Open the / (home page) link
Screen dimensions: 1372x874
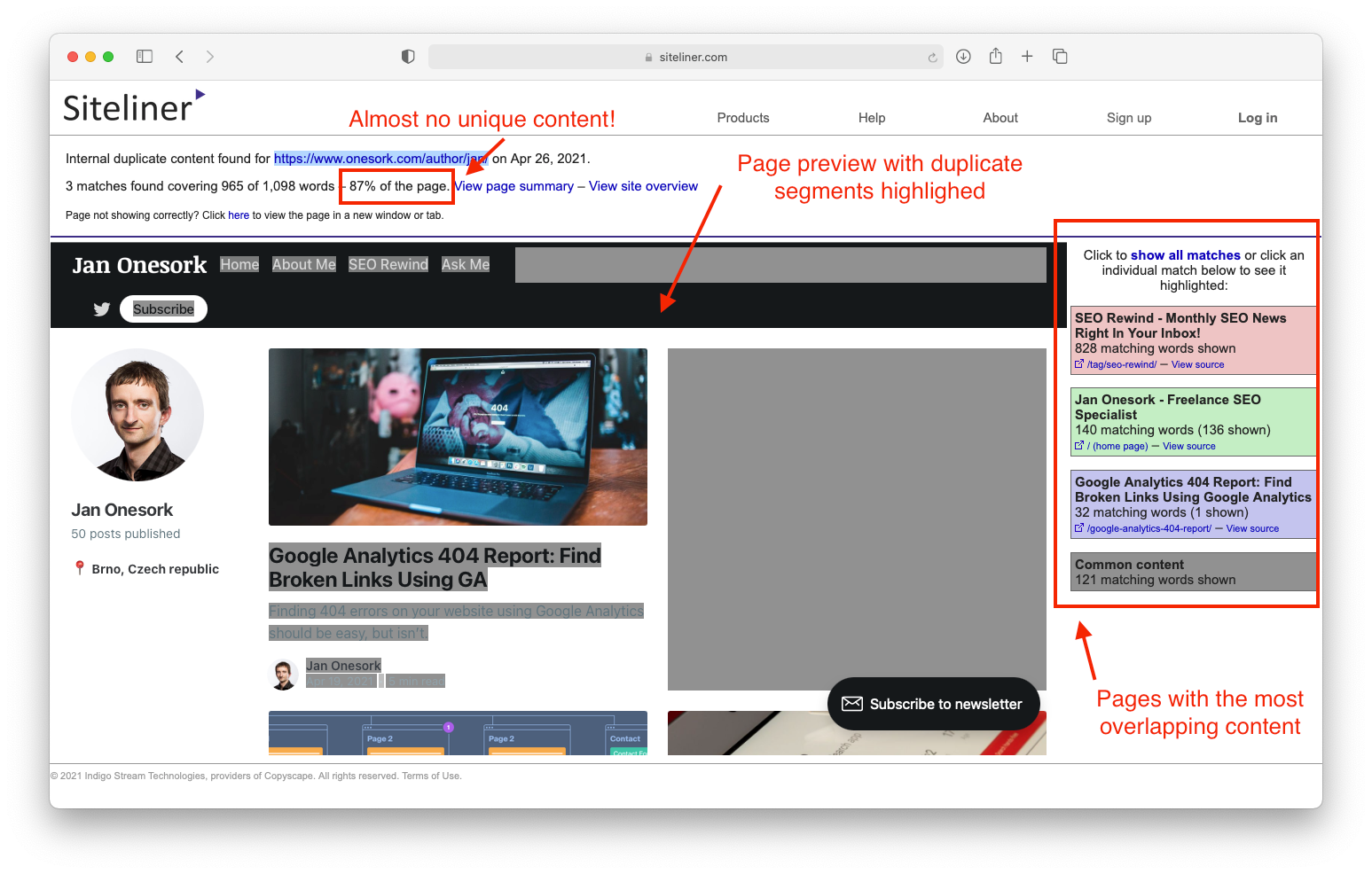1117,446
